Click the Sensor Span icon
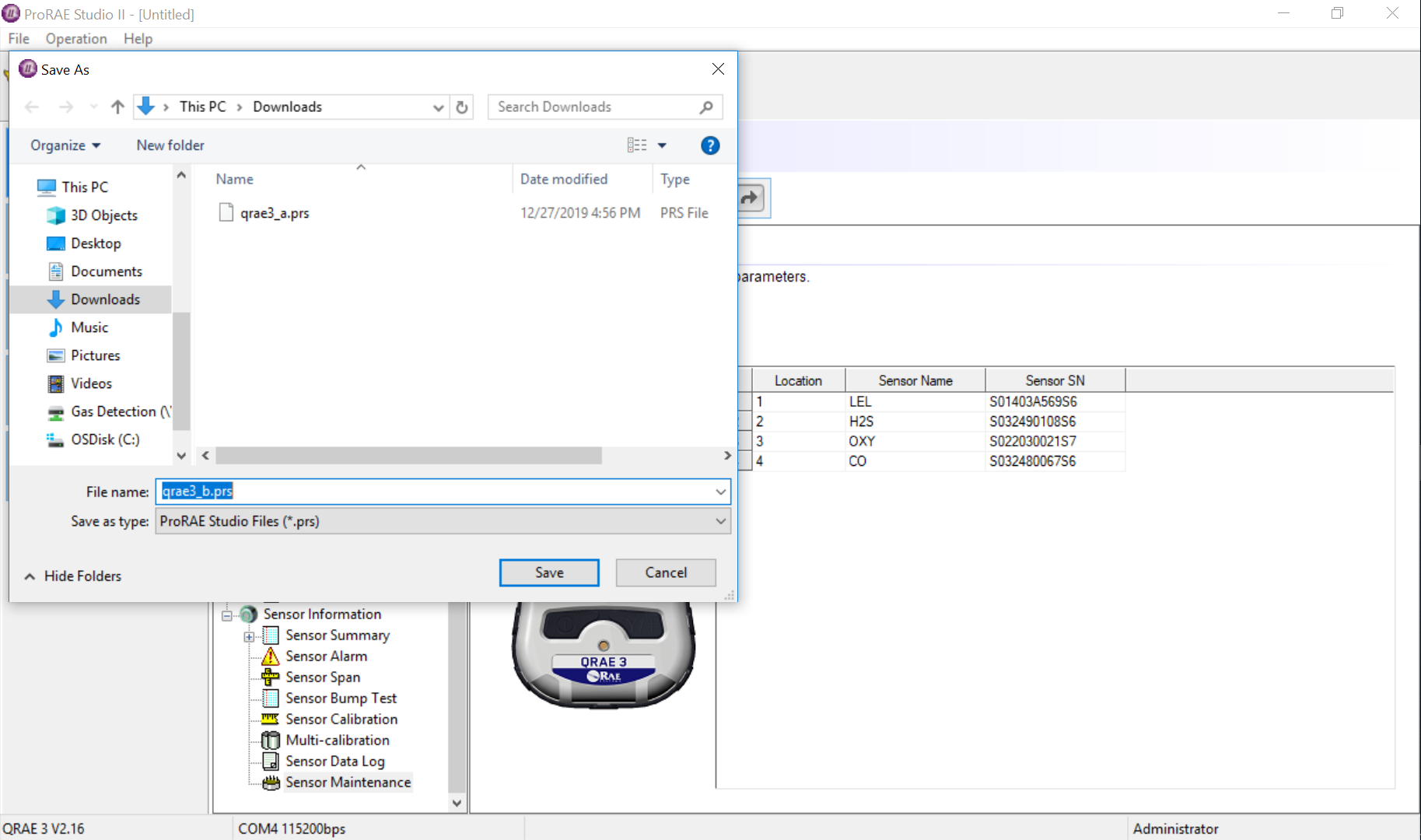Viewport: 1421px width, 840px height. [x=270, y=677]
